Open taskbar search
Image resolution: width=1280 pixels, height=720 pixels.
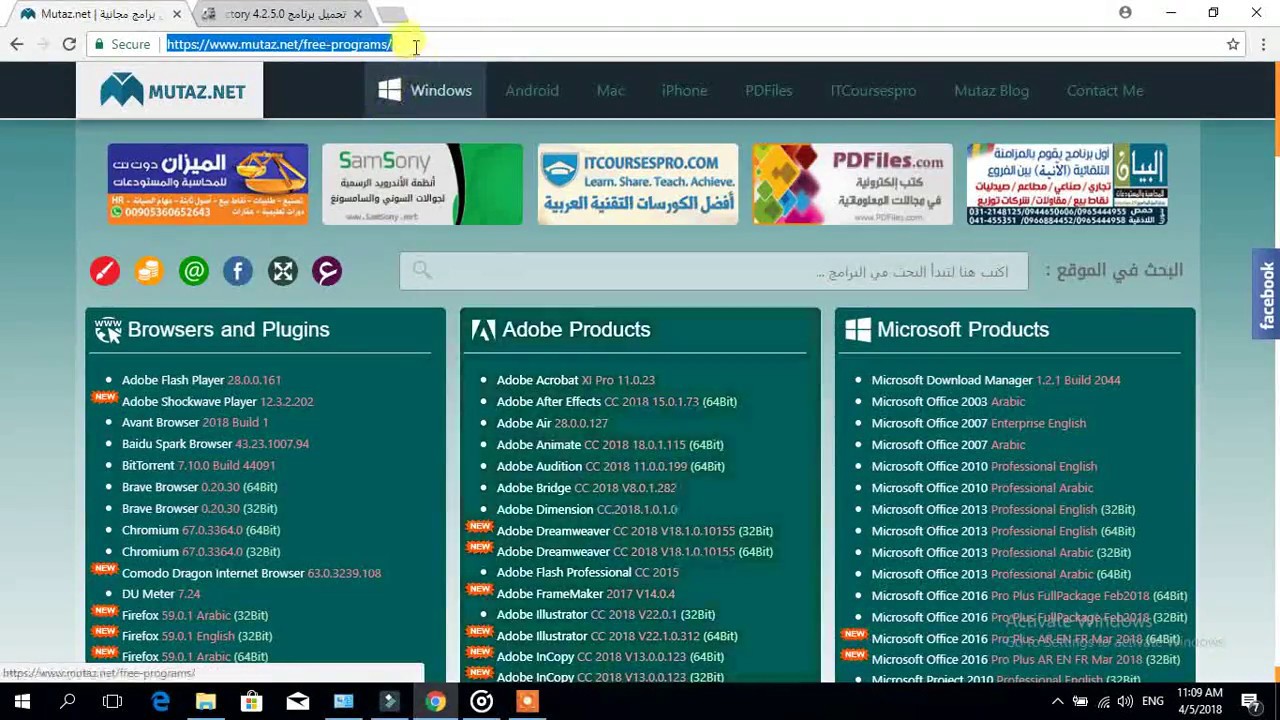click(68, 701)
